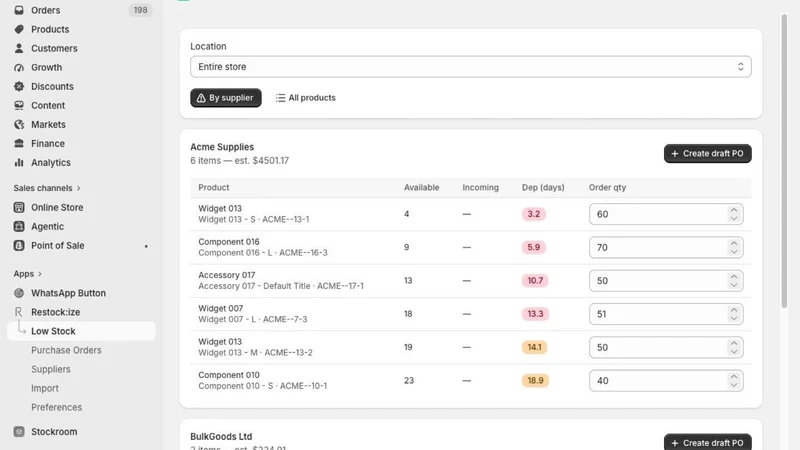Viewport: 800px width, 450px height.
Task: Click the Accessory 017 product name
Action: click(227, 275)
